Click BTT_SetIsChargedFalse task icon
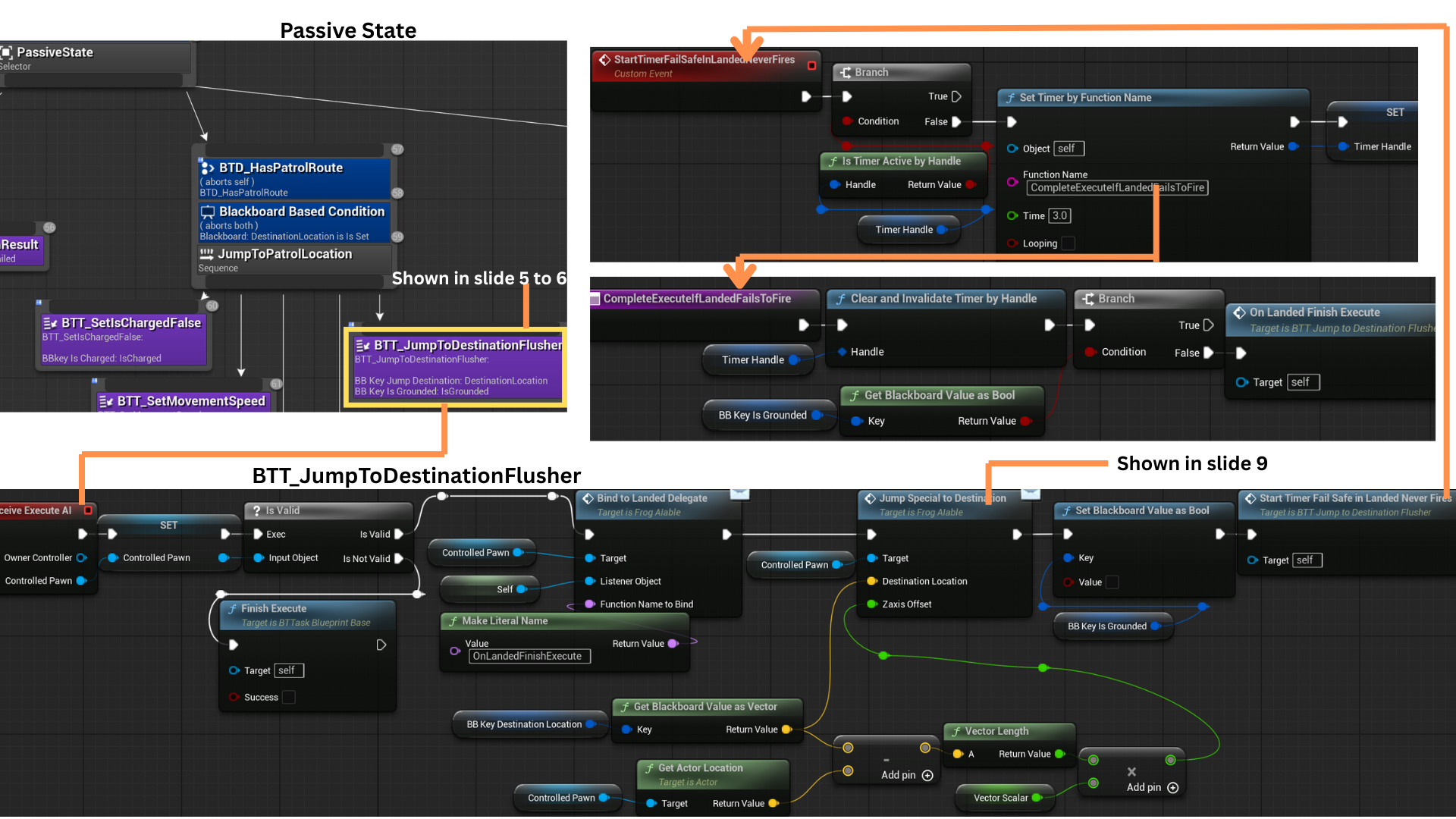1456x819 pixels. pos(50,323)
